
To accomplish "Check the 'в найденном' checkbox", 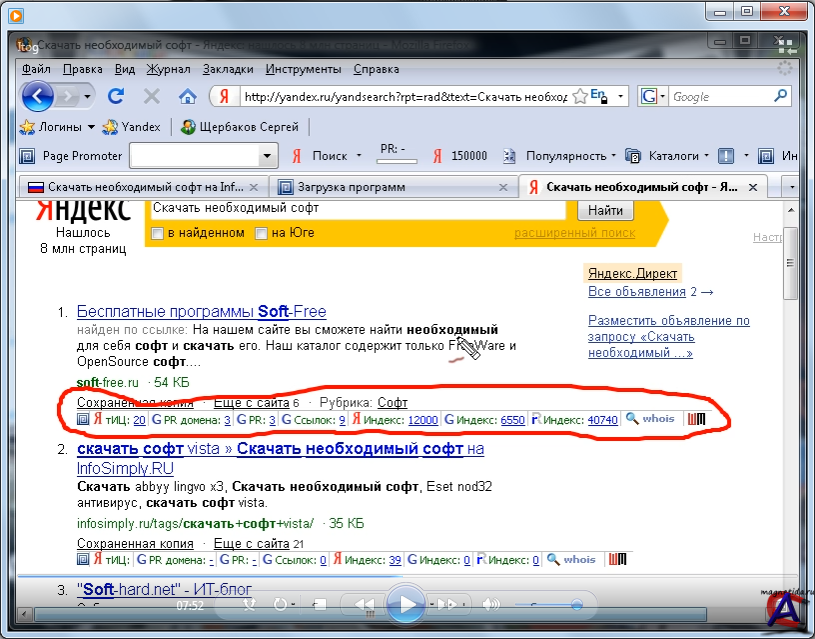I will pos(157,233).
